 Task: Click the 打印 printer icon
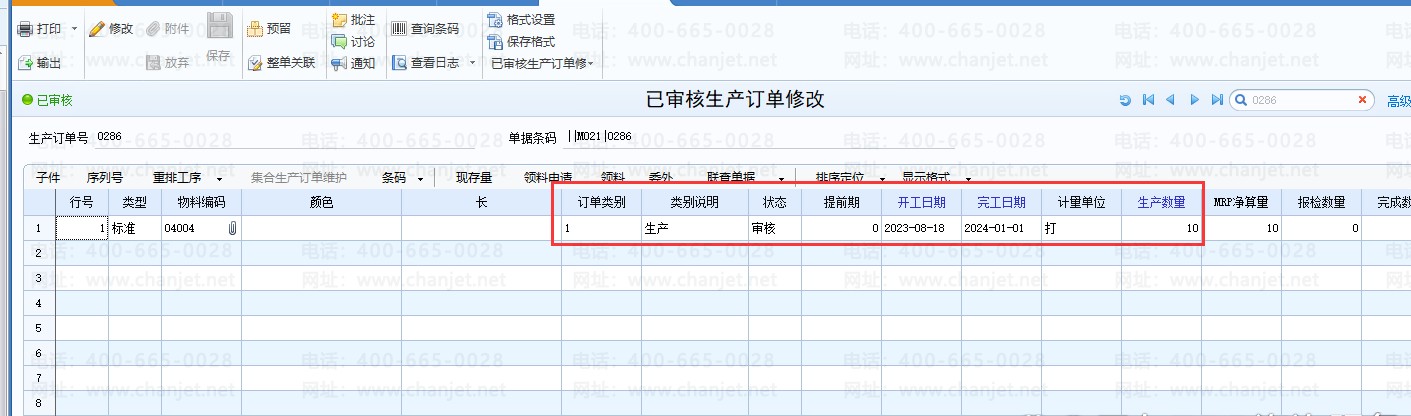pos(25,29)
